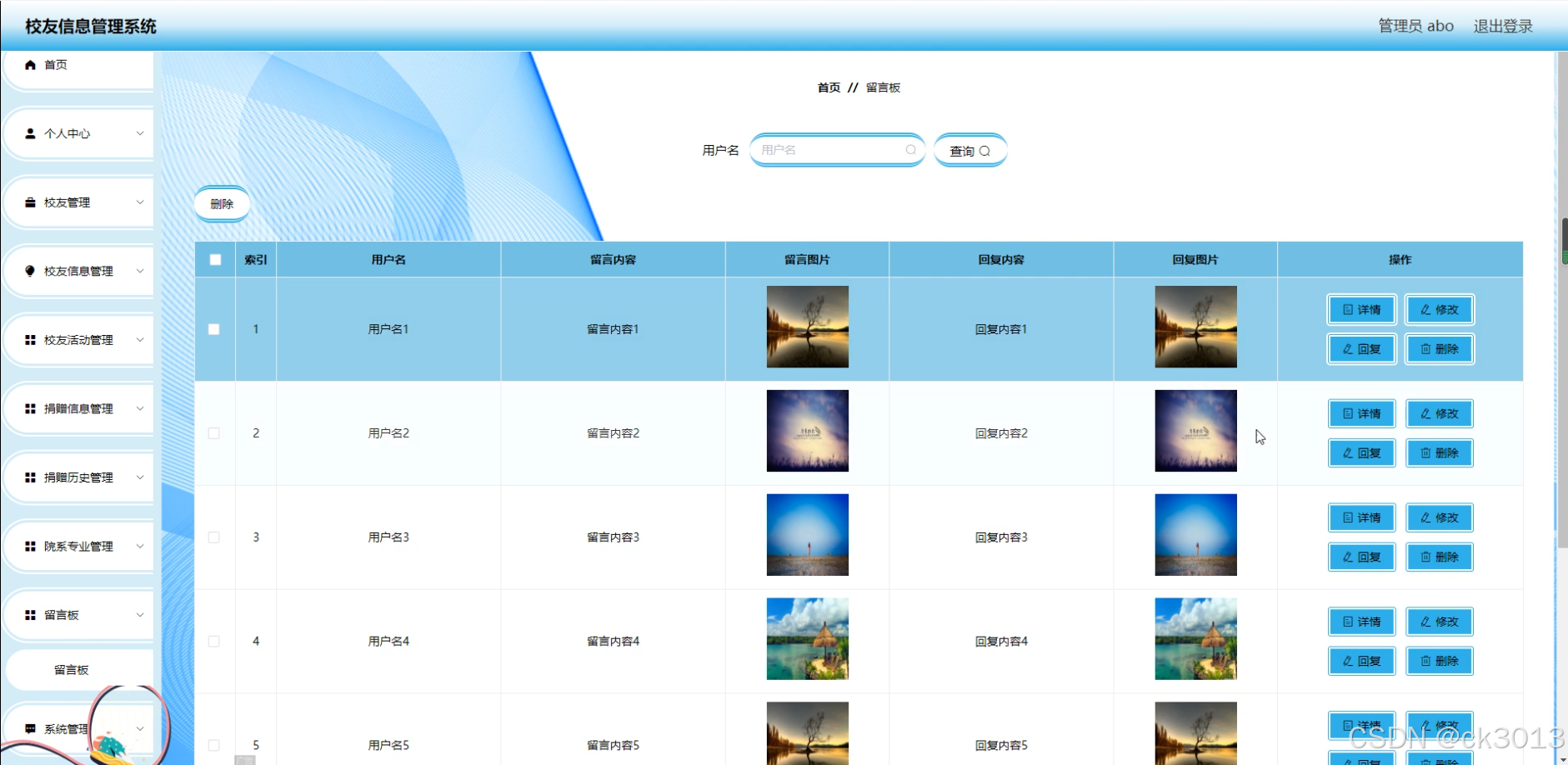Image resolution: width=1568 pixels, height=765 pixels.
Task: Open 回复图片 thumbnail of row 4
Action: pyautogui.click(x=1195, y=639)
